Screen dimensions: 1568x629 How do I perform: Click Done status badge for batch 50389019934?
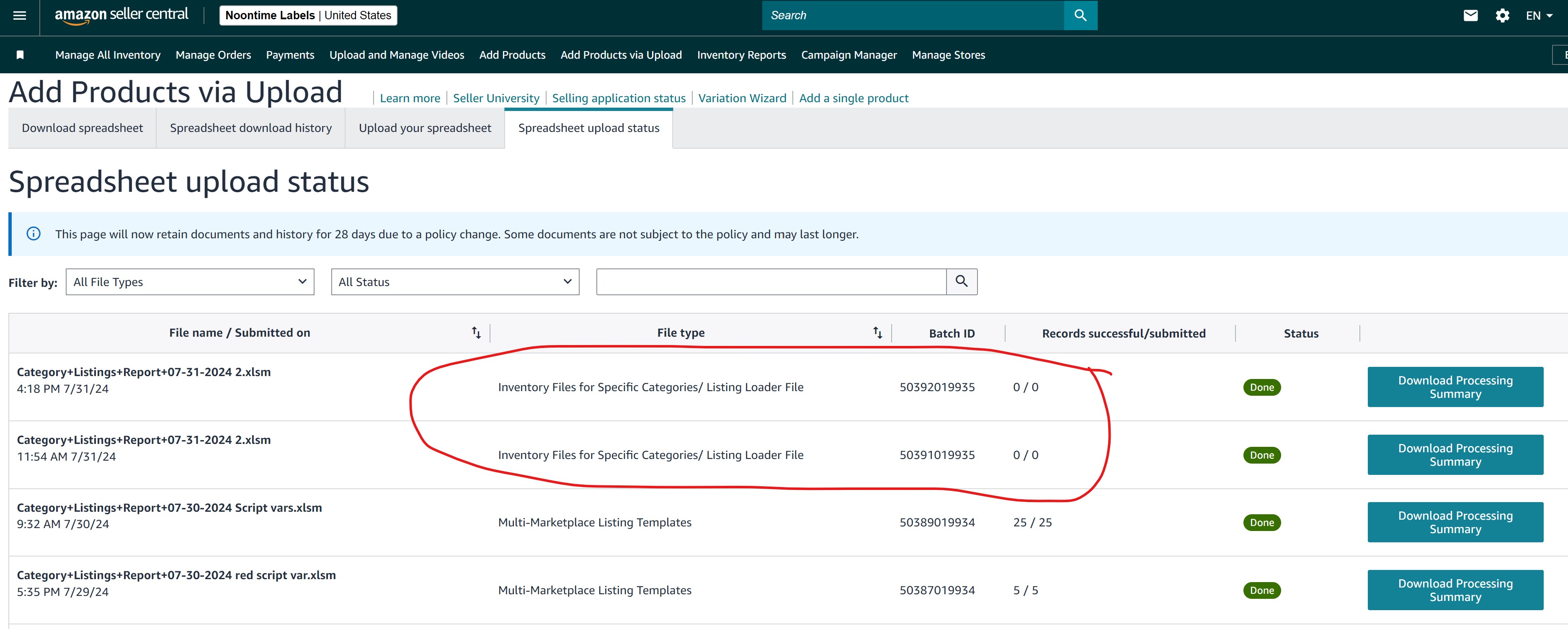[1262, 523]
